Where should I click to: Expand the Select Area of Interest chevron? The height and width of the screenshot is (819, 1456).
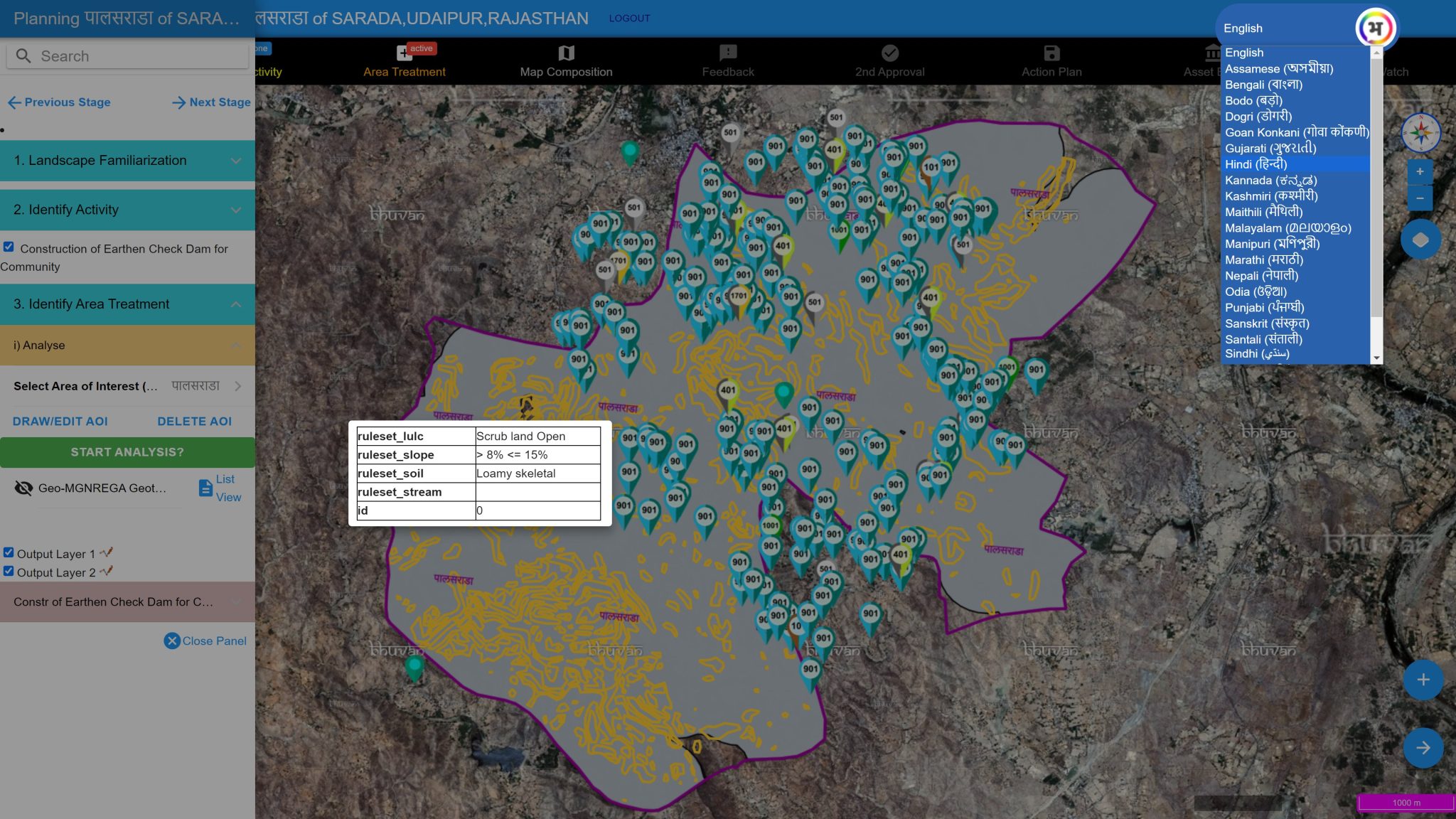pyautogui.click(x=240, y=386)
